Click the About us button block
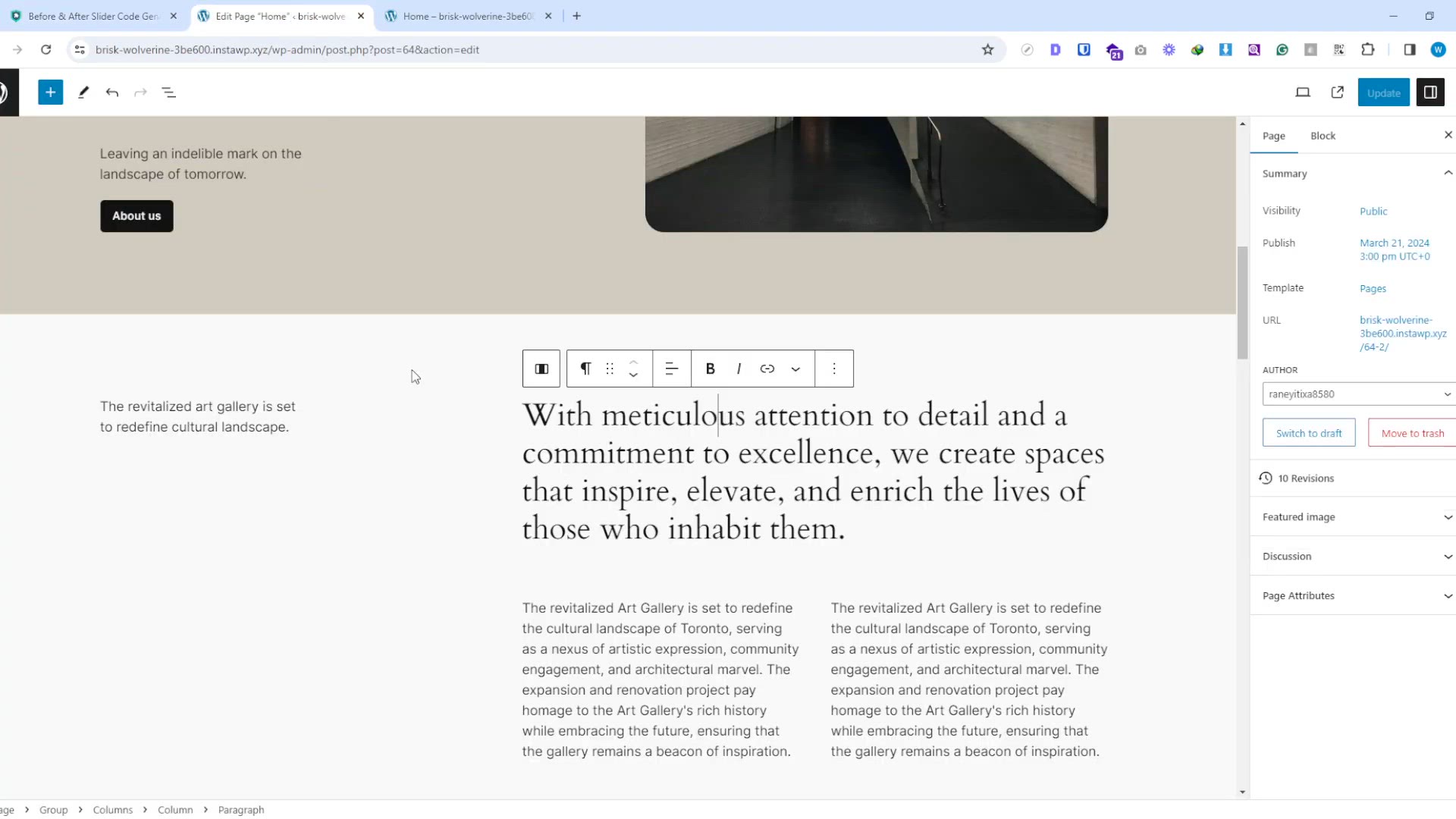Screen dimensions: 1456x819 (136, 216)
